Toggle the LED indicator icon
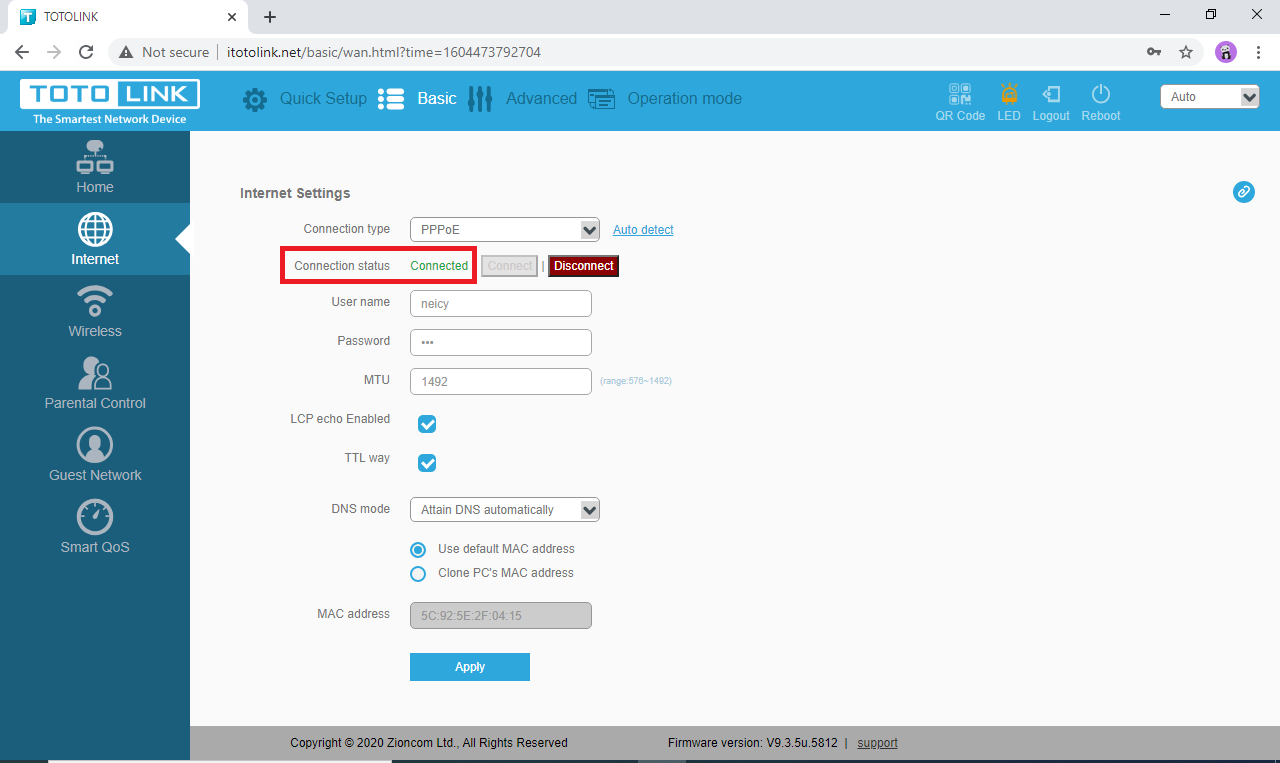Image resolution: width=1280 pixels, height=763 pixels. click(x=1009, y=95)
